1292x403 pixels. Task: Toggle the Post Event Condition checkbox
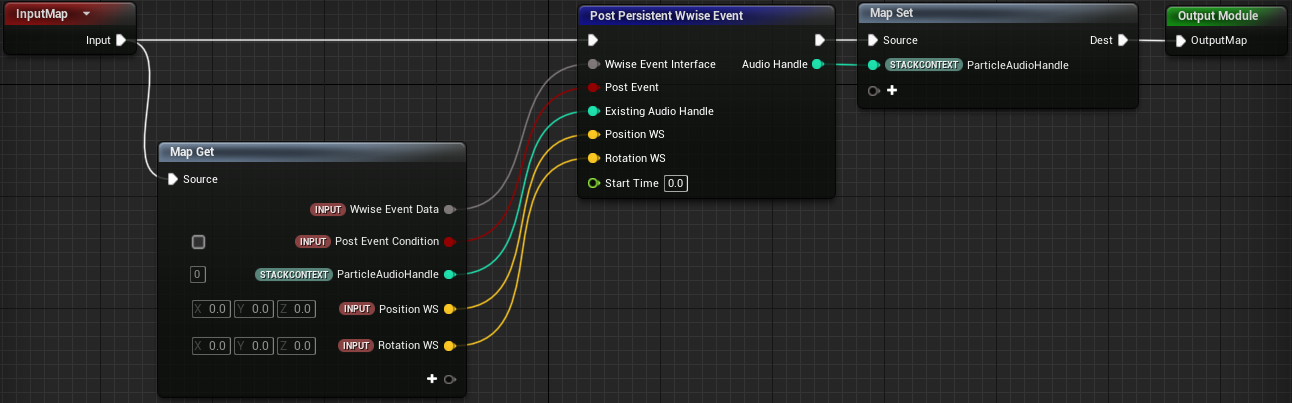pyautogui.click(x=199, y=242)
